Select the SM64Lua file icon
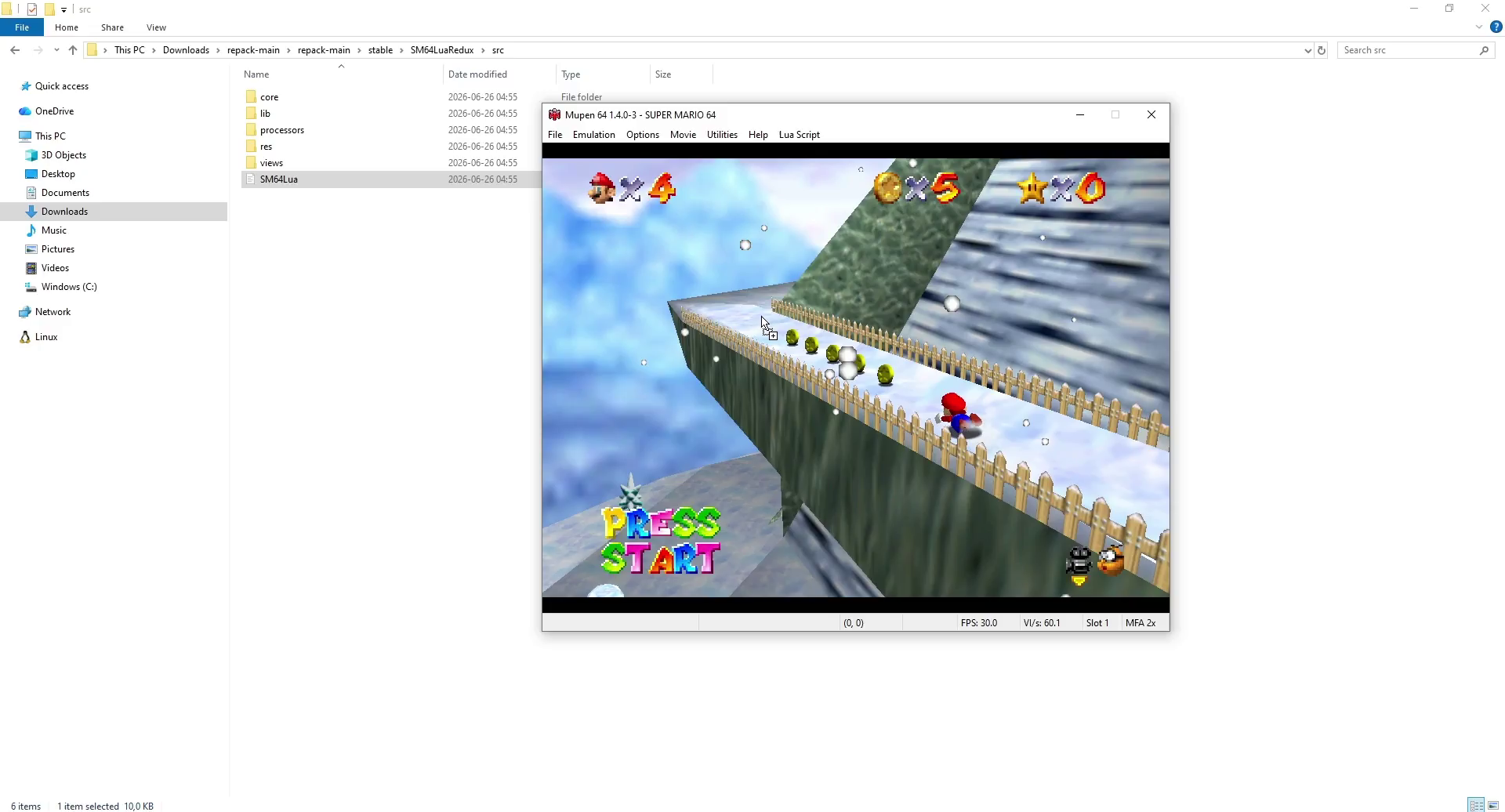This screenshot has height=812, width=1505. tap(251, 179)
